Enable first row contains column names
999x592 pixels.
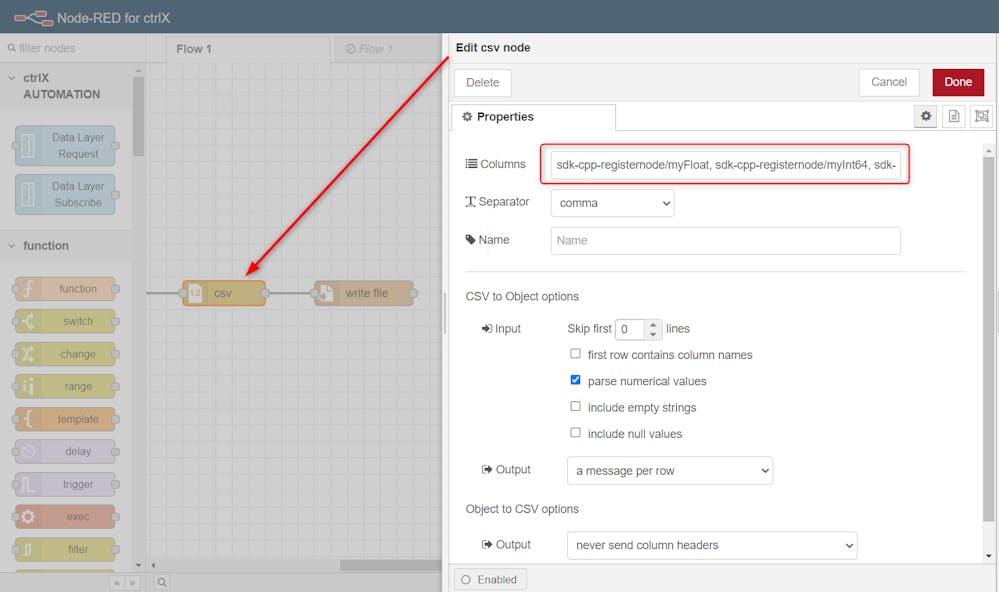(x=575, y=354)
